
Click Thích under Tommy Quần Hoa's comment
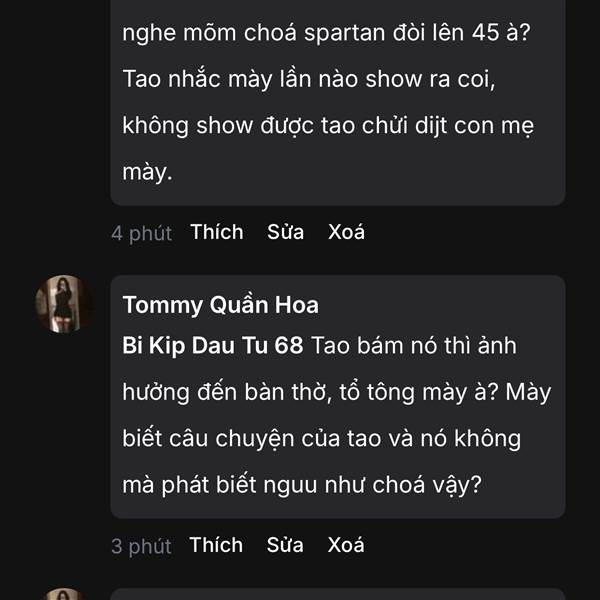(x=216, y=545)
